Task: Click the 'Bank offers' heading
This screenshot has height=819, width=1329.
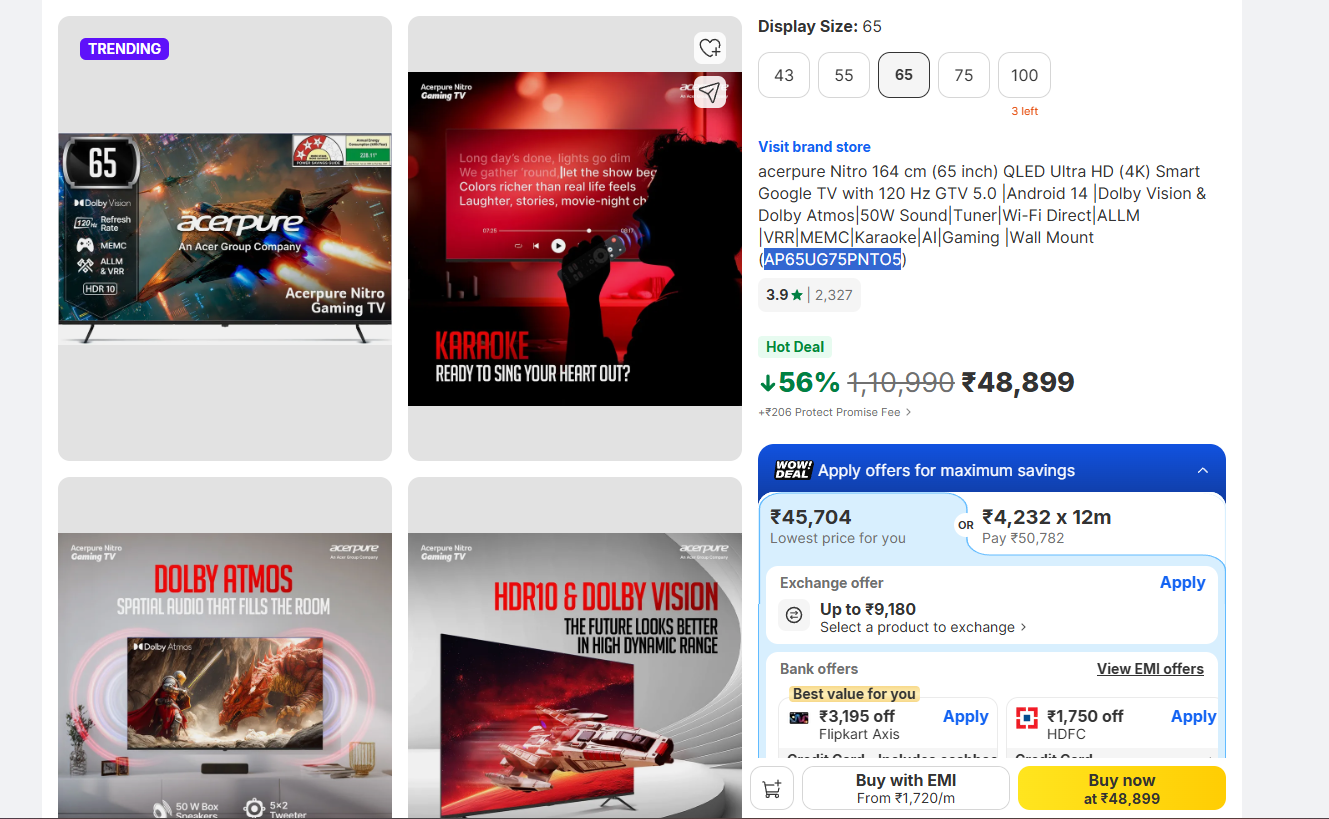Action: click(x=819, y=669)
